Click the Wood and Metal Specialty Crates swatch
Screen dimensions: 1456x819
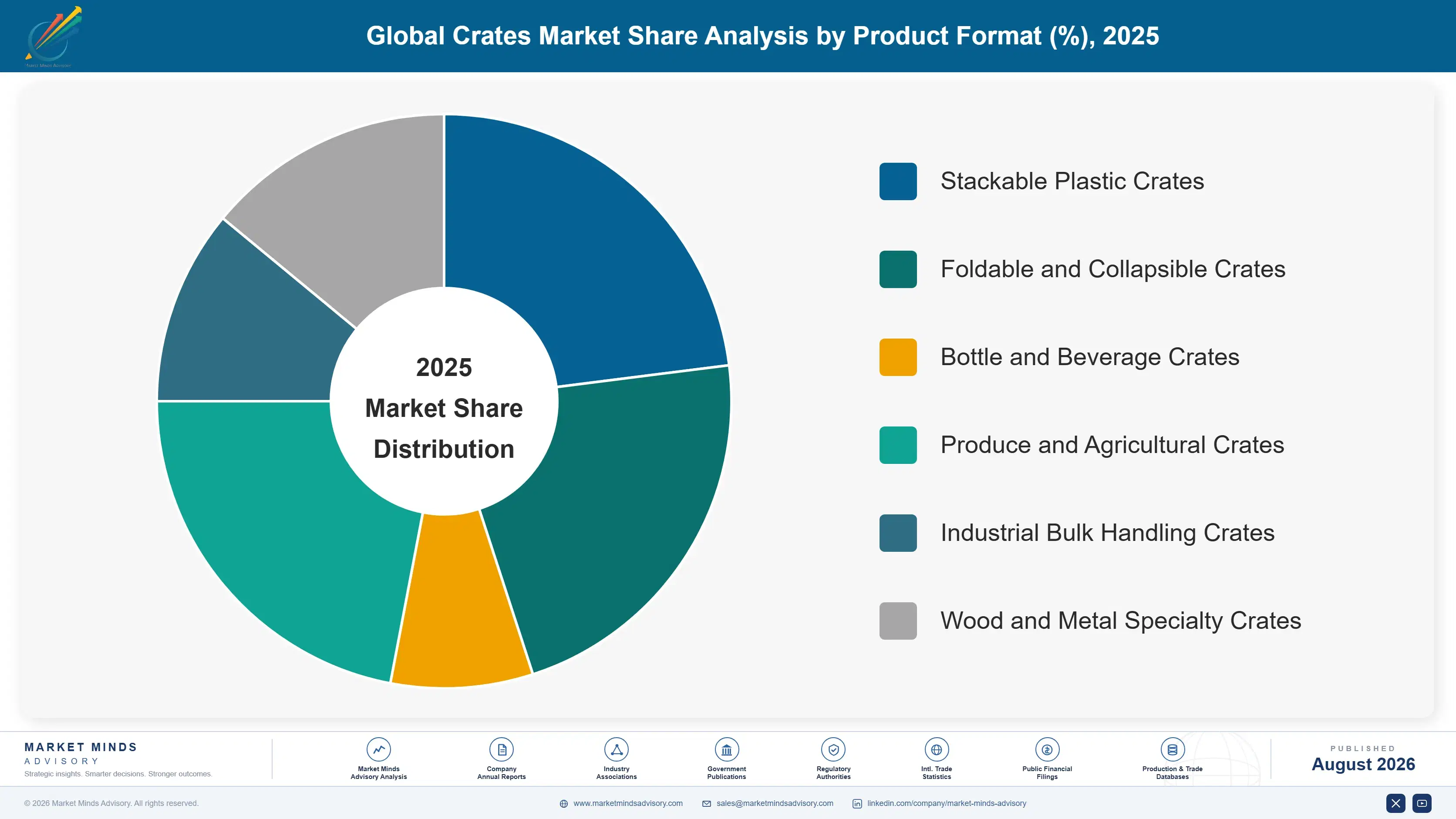pos(897,621)
